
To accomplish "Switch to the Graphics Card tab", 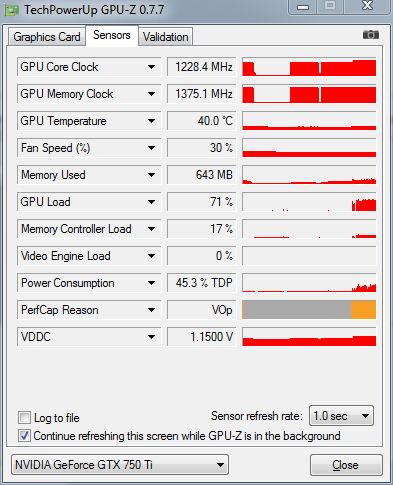I will pyautogui.click(x=47, y=37).
